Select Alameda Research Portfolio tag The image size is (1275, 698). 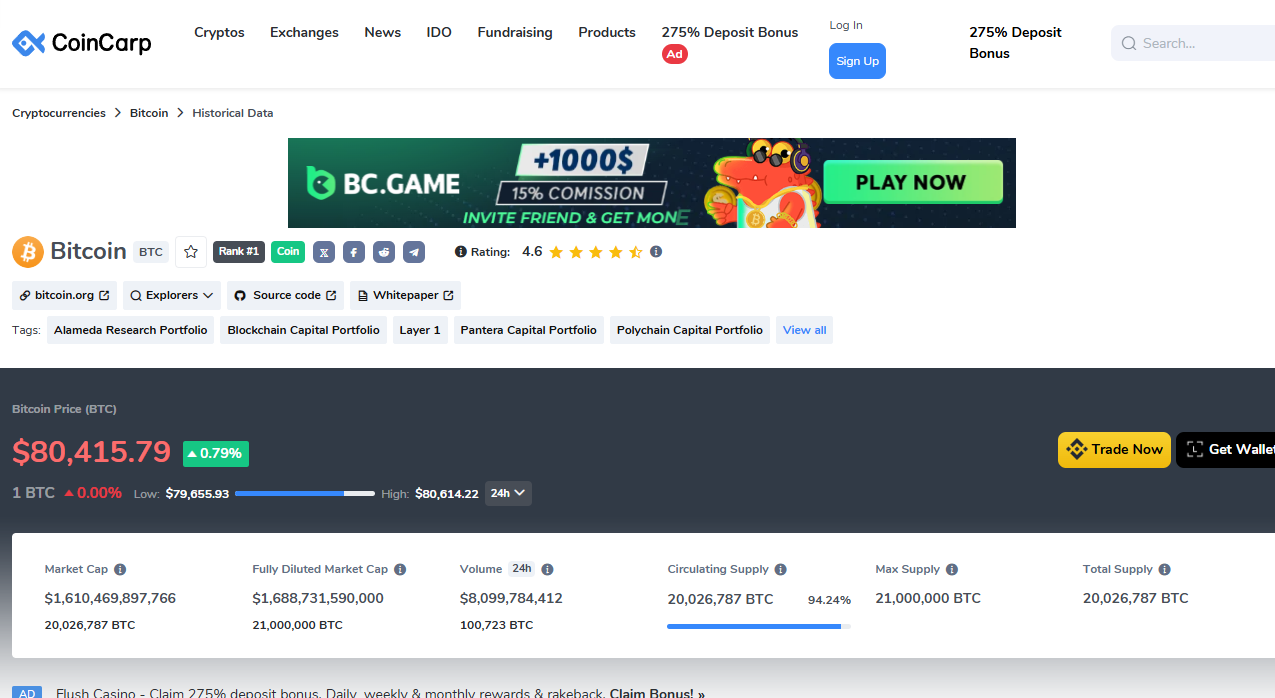[x=131, y=330]
